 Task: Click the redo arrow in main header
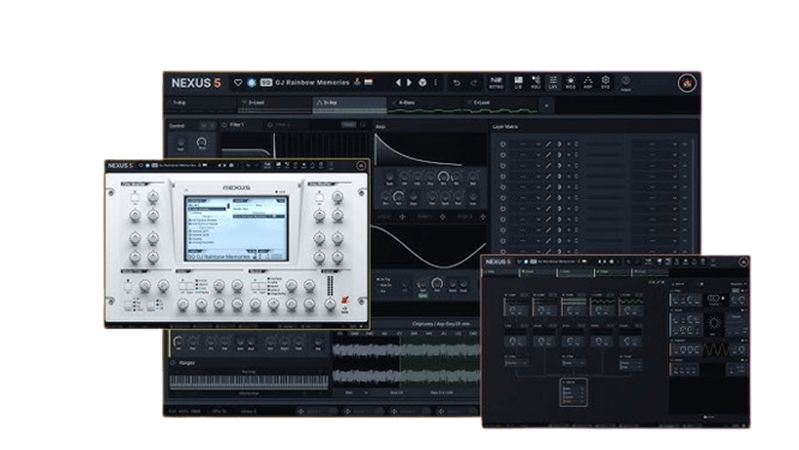click(473, 83)
